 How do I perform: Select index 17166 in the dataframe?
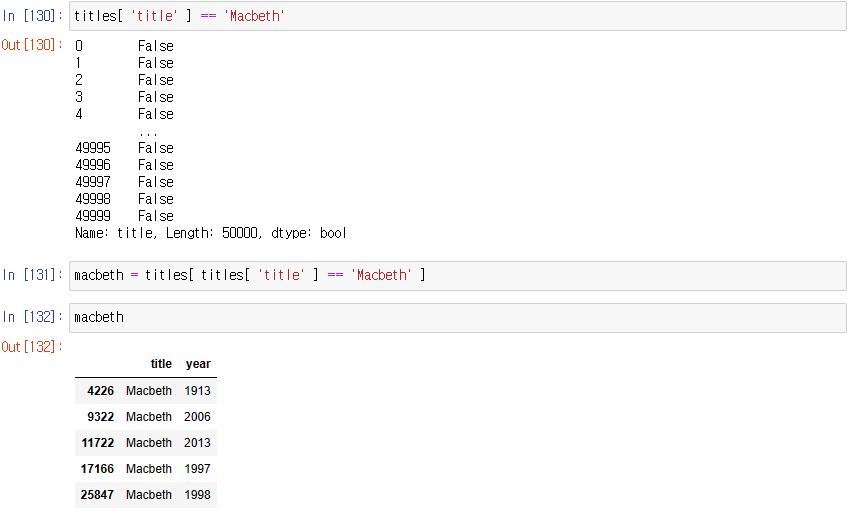tap(97, 468)
